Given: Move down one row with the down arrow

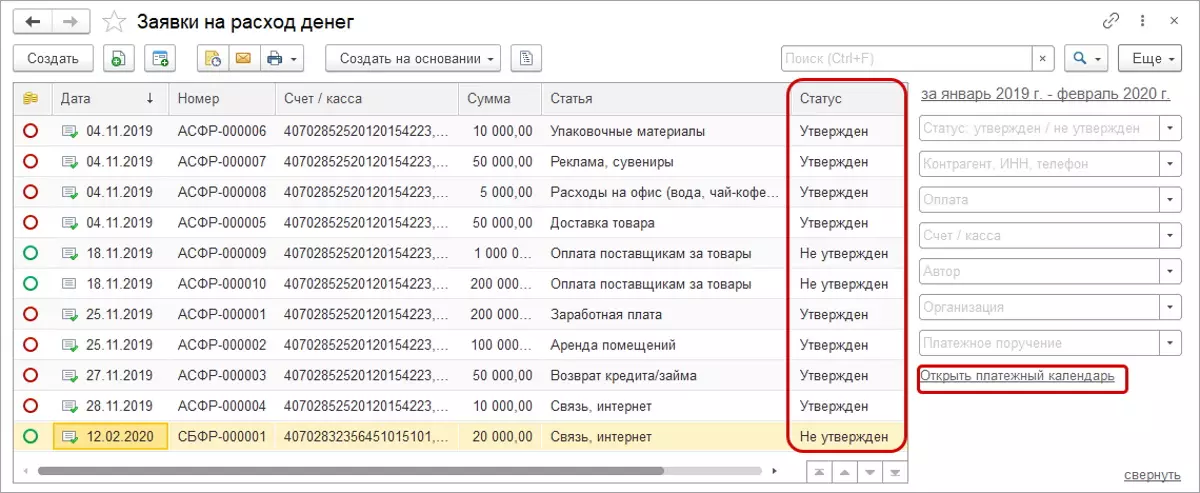Looking at the screenshot, I should [871, 471].
